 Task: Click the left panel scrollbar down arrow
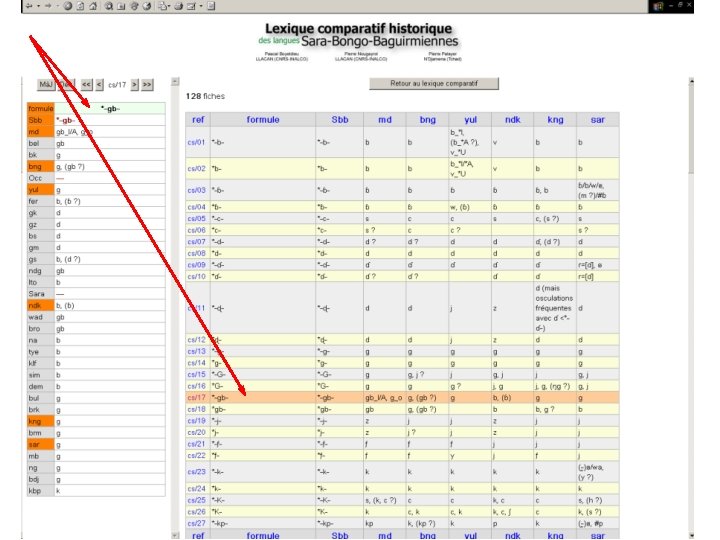click(x=175, y=535)
